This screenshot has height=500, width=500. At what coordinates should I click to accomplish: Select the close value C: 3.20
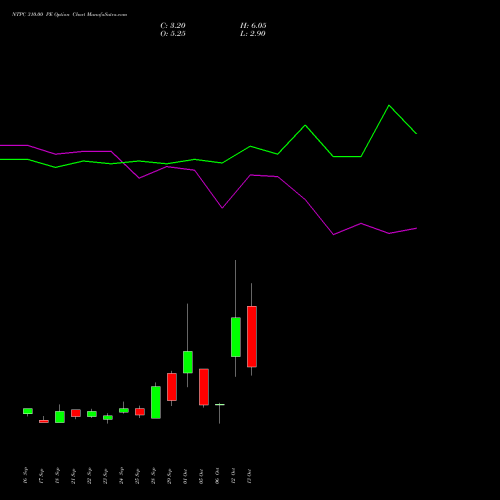(173, 26)
